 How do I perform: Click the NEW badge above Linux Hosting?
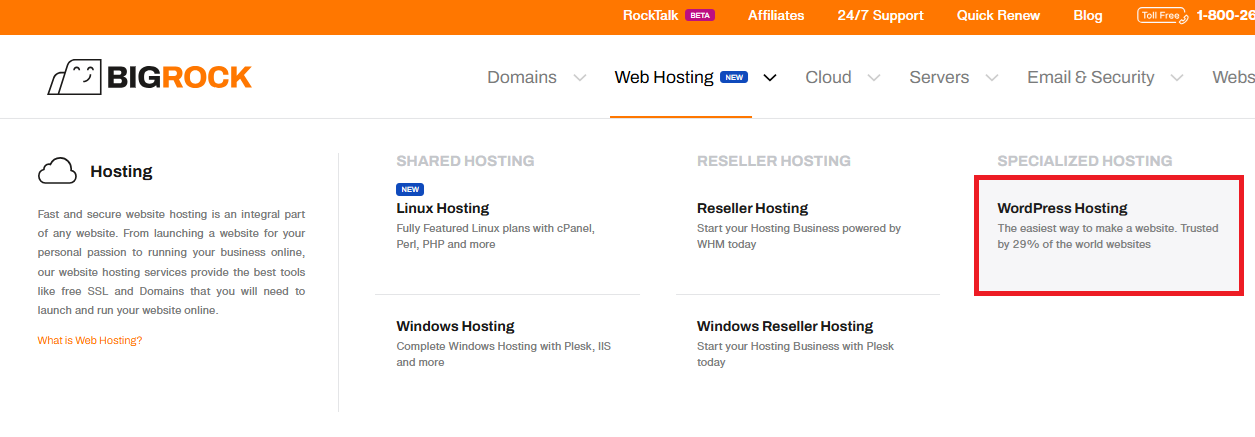click(x=410, y=189)
